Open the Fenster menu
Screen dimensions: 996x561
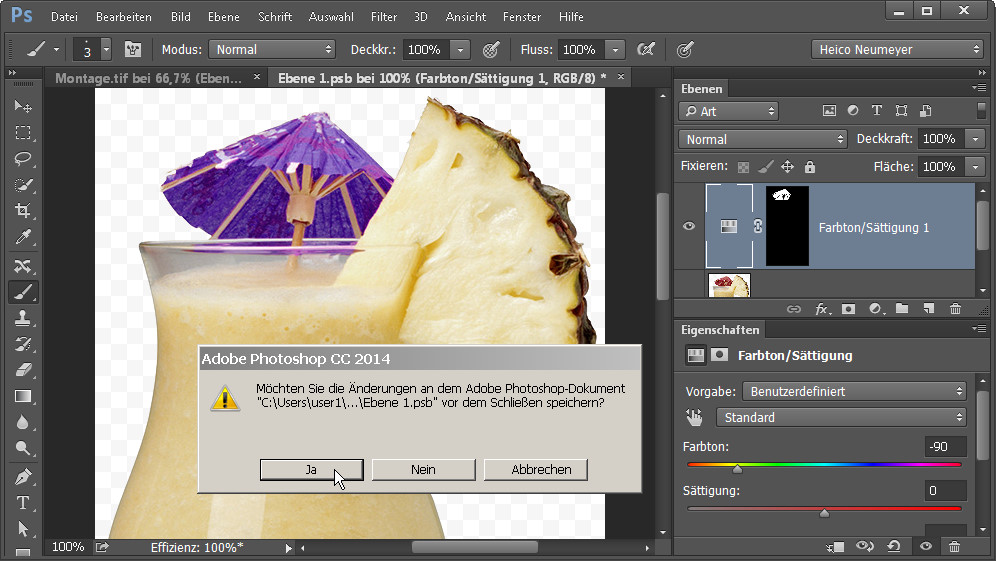(x=522, y=17)
